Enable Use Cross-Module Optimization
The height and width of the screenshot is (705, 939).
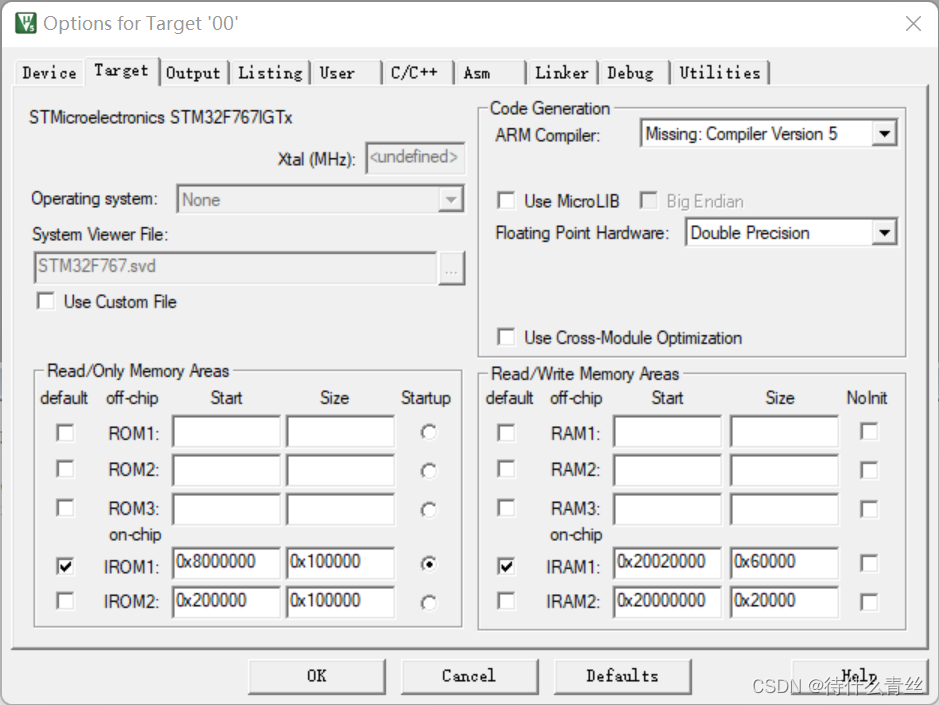pyautogui.click(x=506, y=337)
